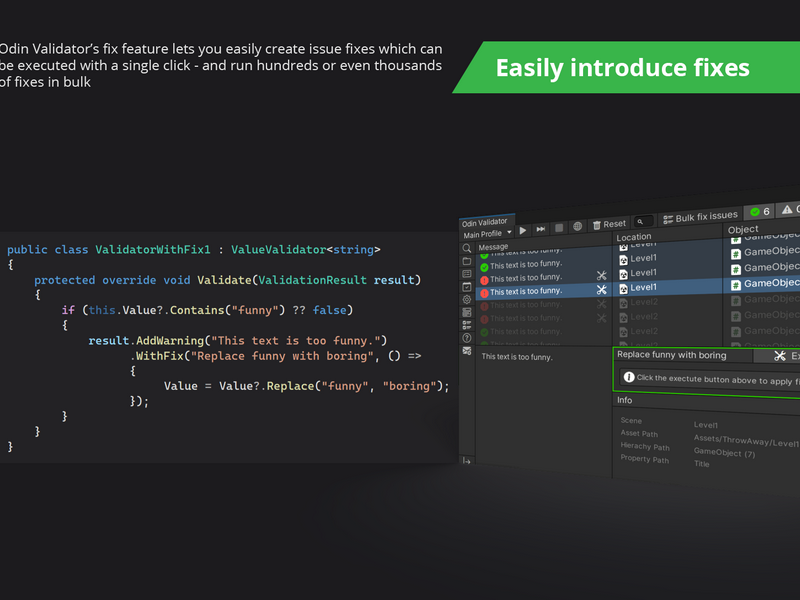800x600 pixels.
Task: Click the Assets/ThrowAway asset path value
Action: pyautogui.click(x=746, y=441)
